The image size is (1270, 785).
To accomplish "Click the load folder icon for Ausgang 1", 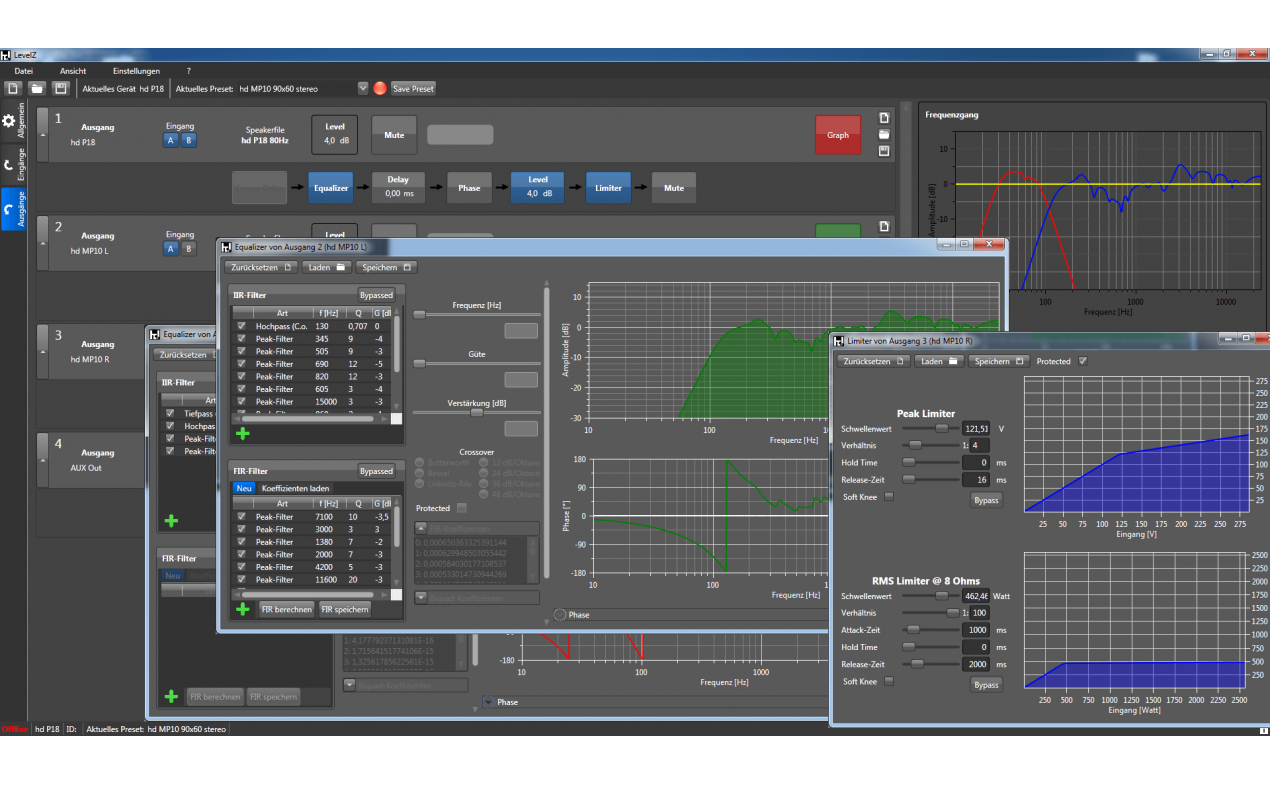I will point(884,135).
